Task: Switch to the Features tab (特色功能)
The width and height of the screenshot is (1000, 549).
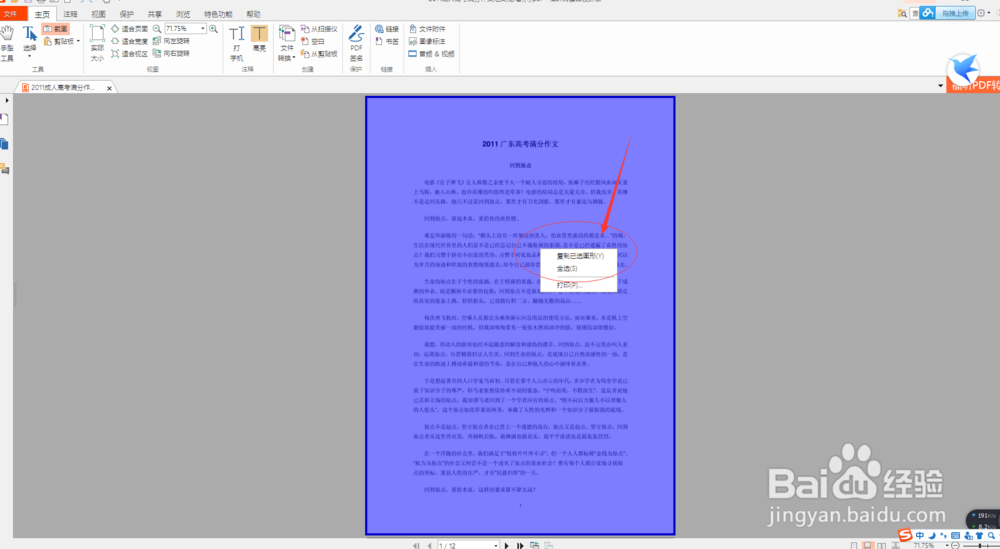Action: tap(218, 14)
